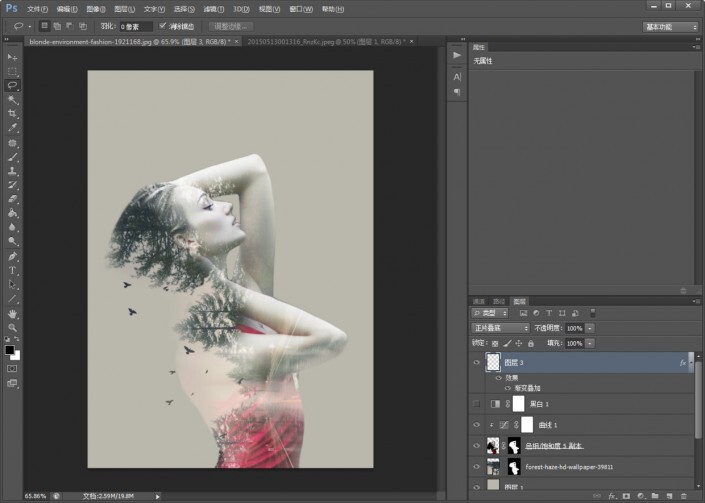Click the 调整边缘 (Refine Edge) button
Viewport: 705px width, 503px height.
pyautogui.click(x=232, y=26)
